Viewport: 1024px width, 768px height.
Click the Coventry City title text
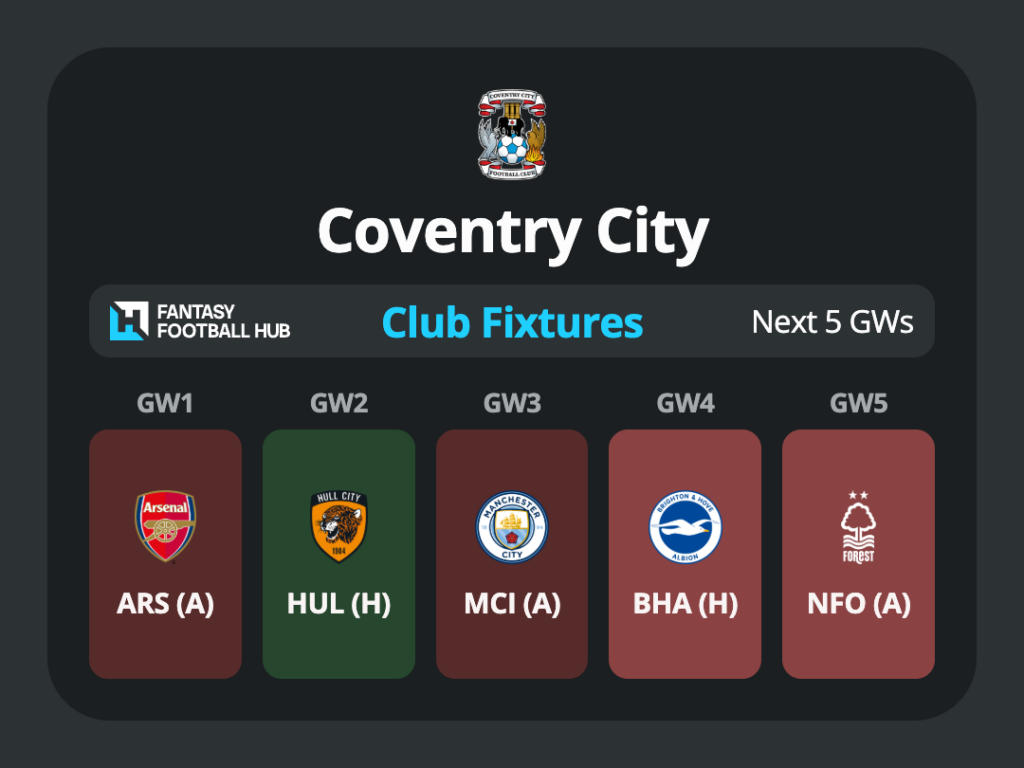(x=513, y=233)
